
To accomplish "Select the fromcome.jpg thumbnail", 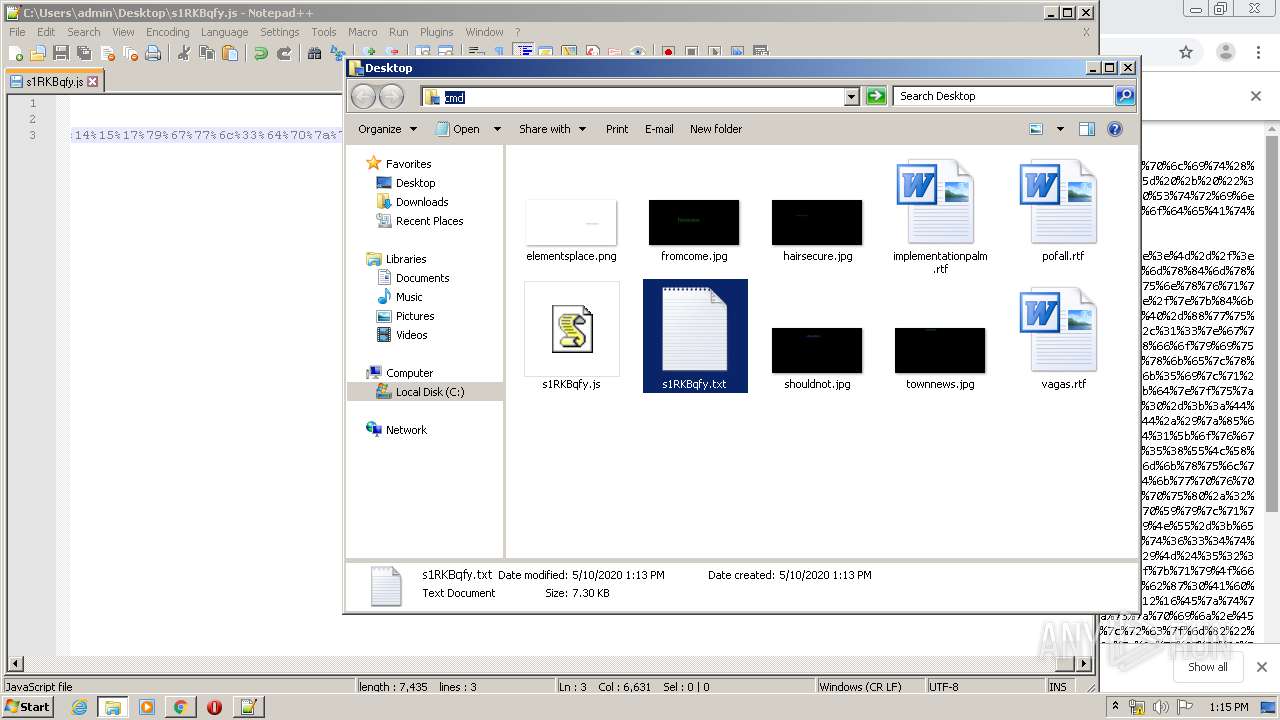I will click(x=694, y=230).
